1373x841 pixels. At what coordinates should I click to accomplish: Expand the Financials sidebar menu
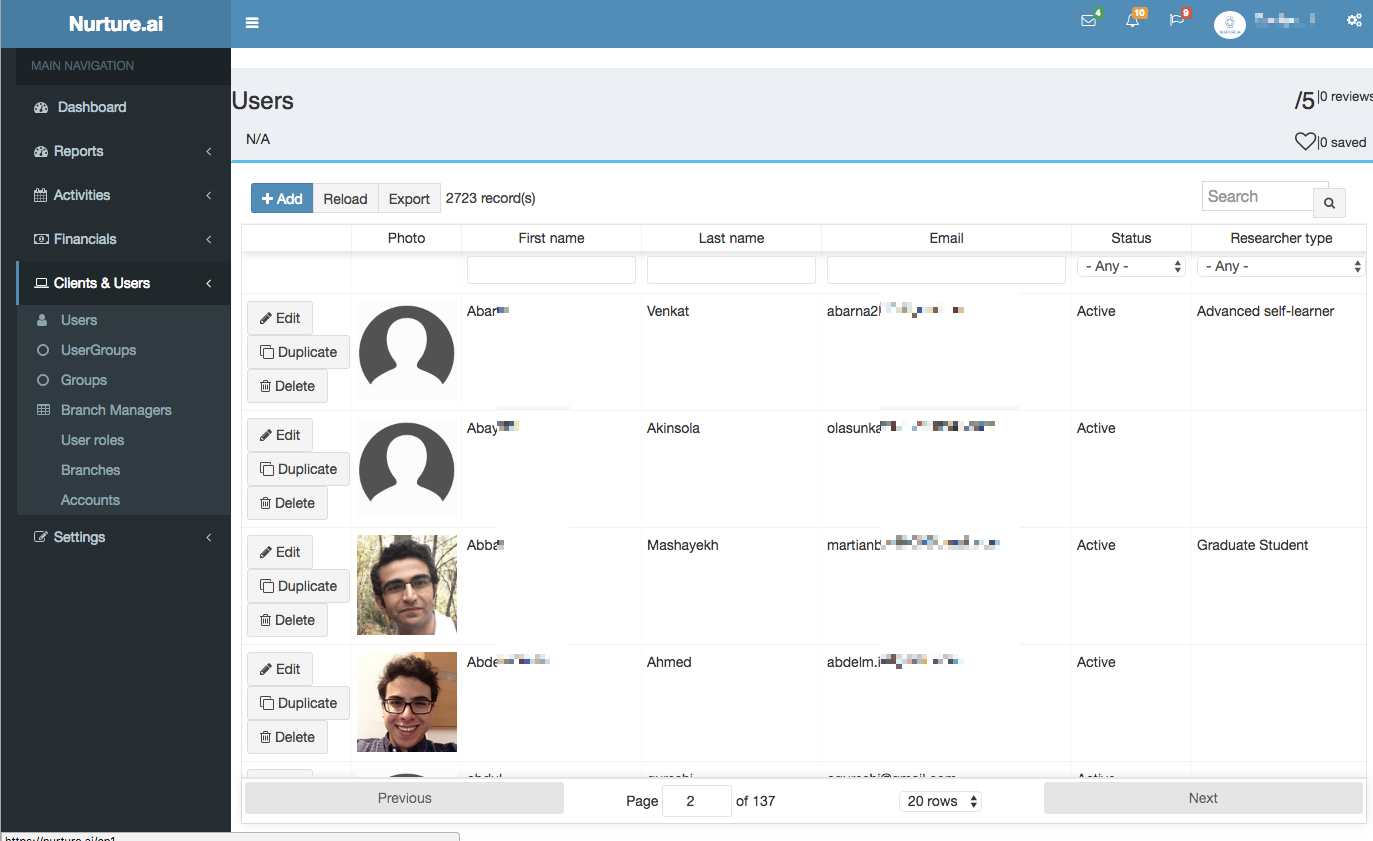[85, 239]
